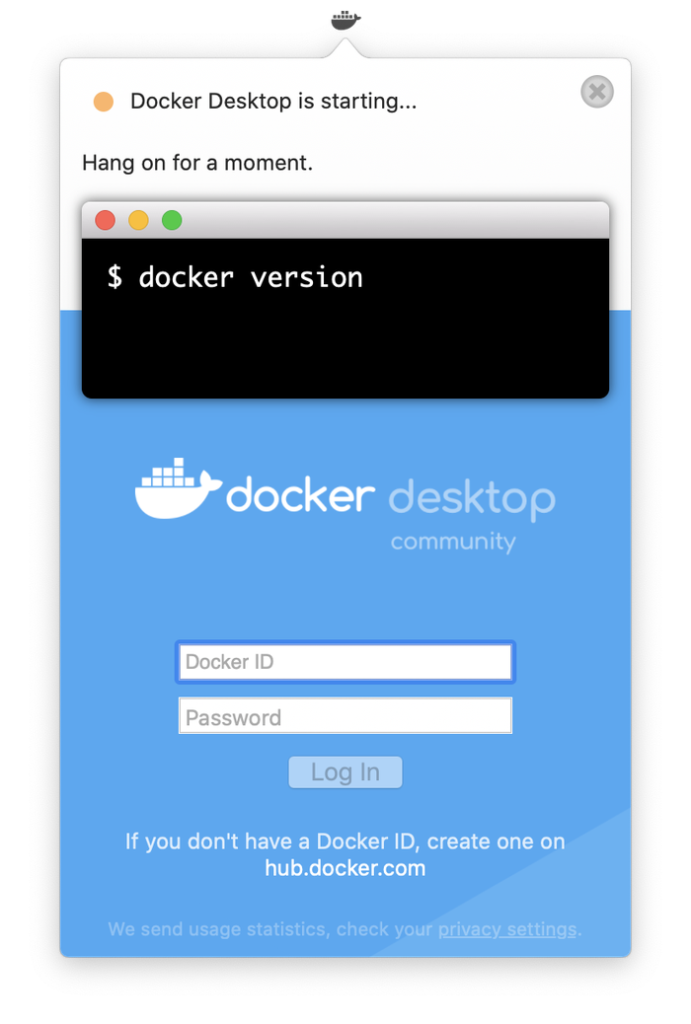Focus the Password input field
Image resolution: width=691 pixels, height=1024 pixels.
coord(346,716)
